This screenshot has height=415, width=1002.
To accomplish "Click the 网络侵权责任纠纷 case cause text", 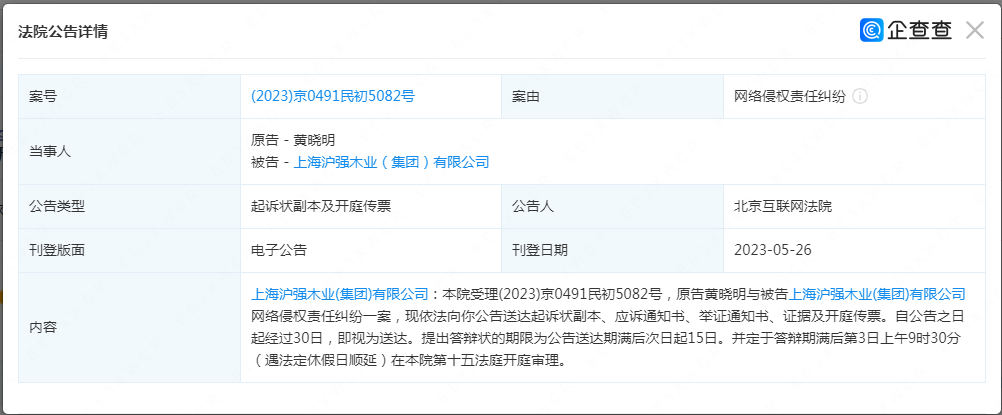I will [x=790, y=97].
